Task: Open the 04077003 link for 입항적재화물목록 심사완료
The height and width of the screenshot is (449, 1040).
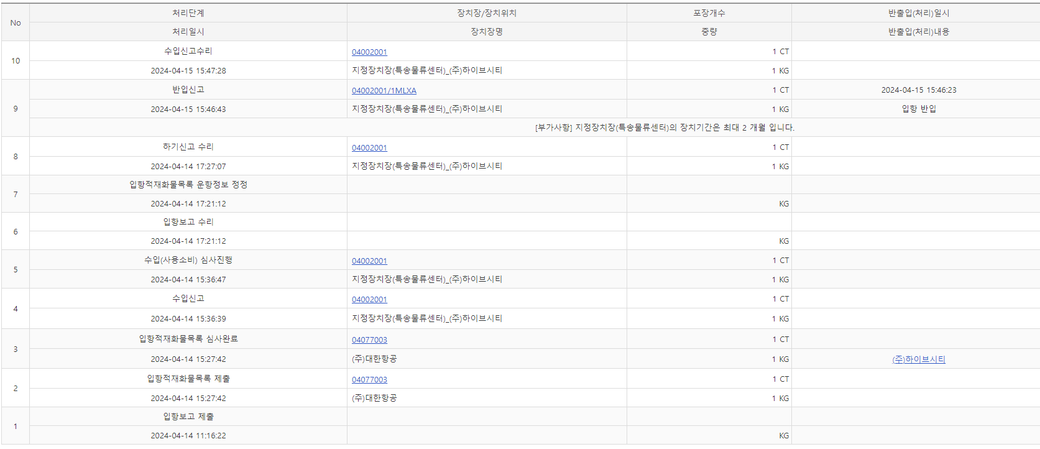Action: [369, 340]
